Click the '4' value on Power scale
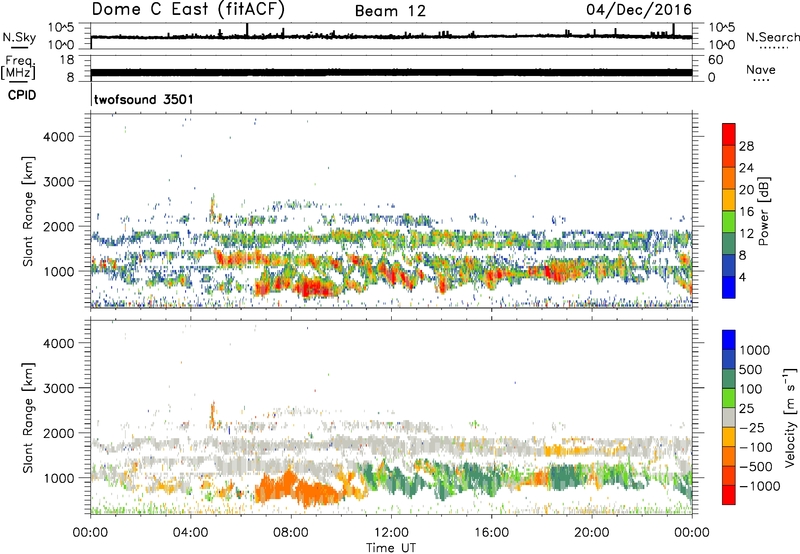The image size is (800, 554). coord(743,278)
